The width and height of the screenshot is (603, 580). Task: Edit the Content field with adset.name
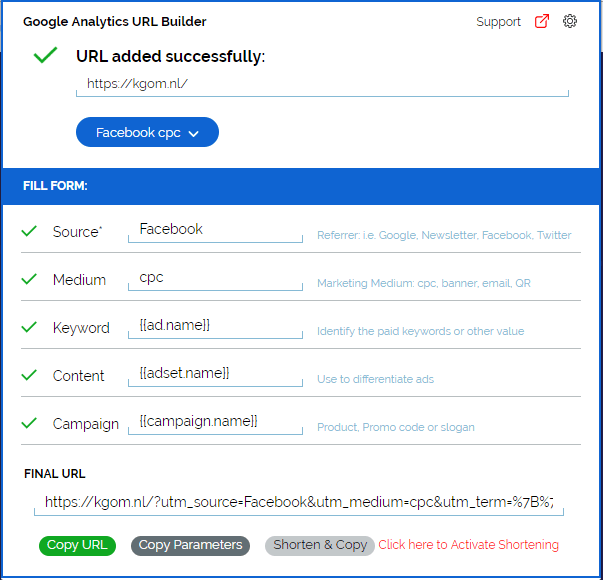click(x=215, y=374)
